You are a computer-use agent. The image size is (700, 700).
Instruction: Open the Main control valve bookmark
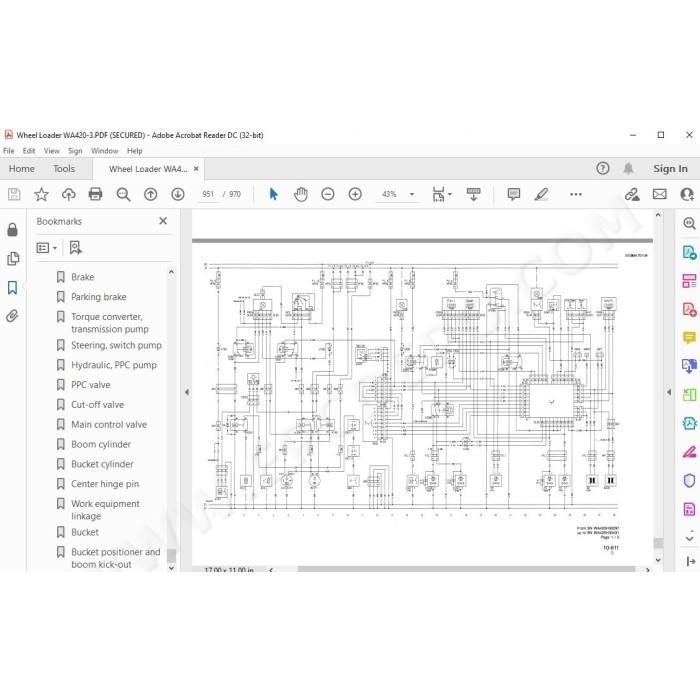109,425
